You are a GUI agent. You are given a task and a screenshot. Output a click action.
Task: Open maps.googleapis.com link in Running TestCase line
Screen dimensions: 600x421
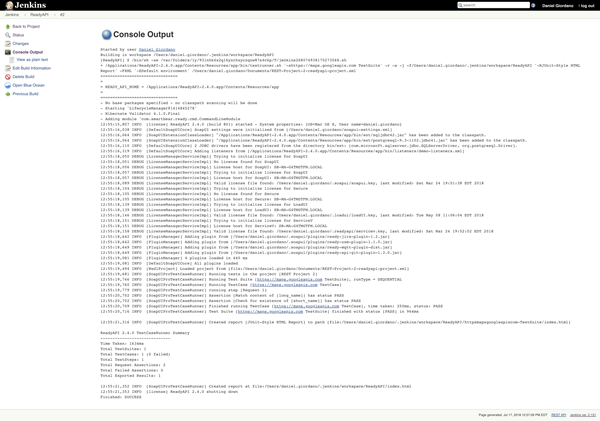coord(285,285)
